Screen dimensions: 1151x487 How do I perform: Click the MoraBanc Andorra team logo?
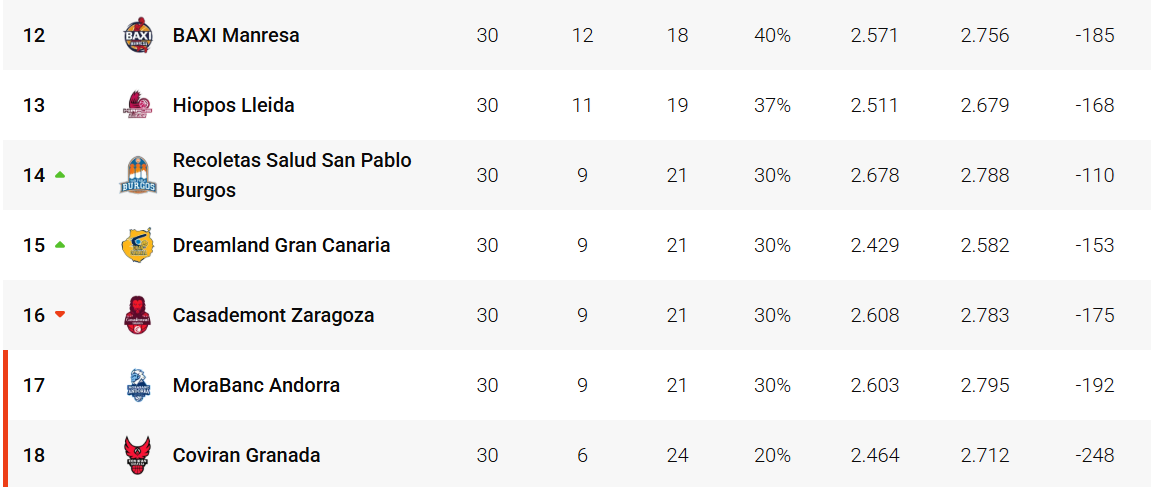(x=138, y=385)
